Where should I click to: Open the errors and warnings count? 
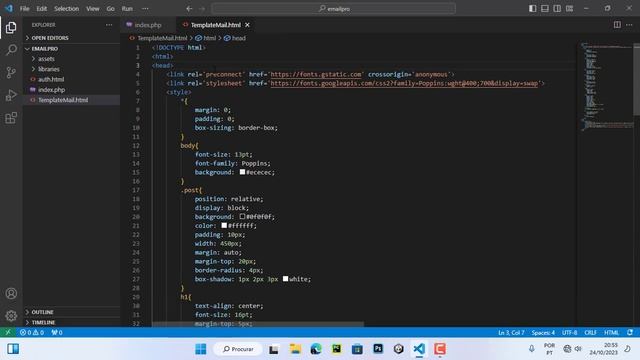tap(32, 332)
